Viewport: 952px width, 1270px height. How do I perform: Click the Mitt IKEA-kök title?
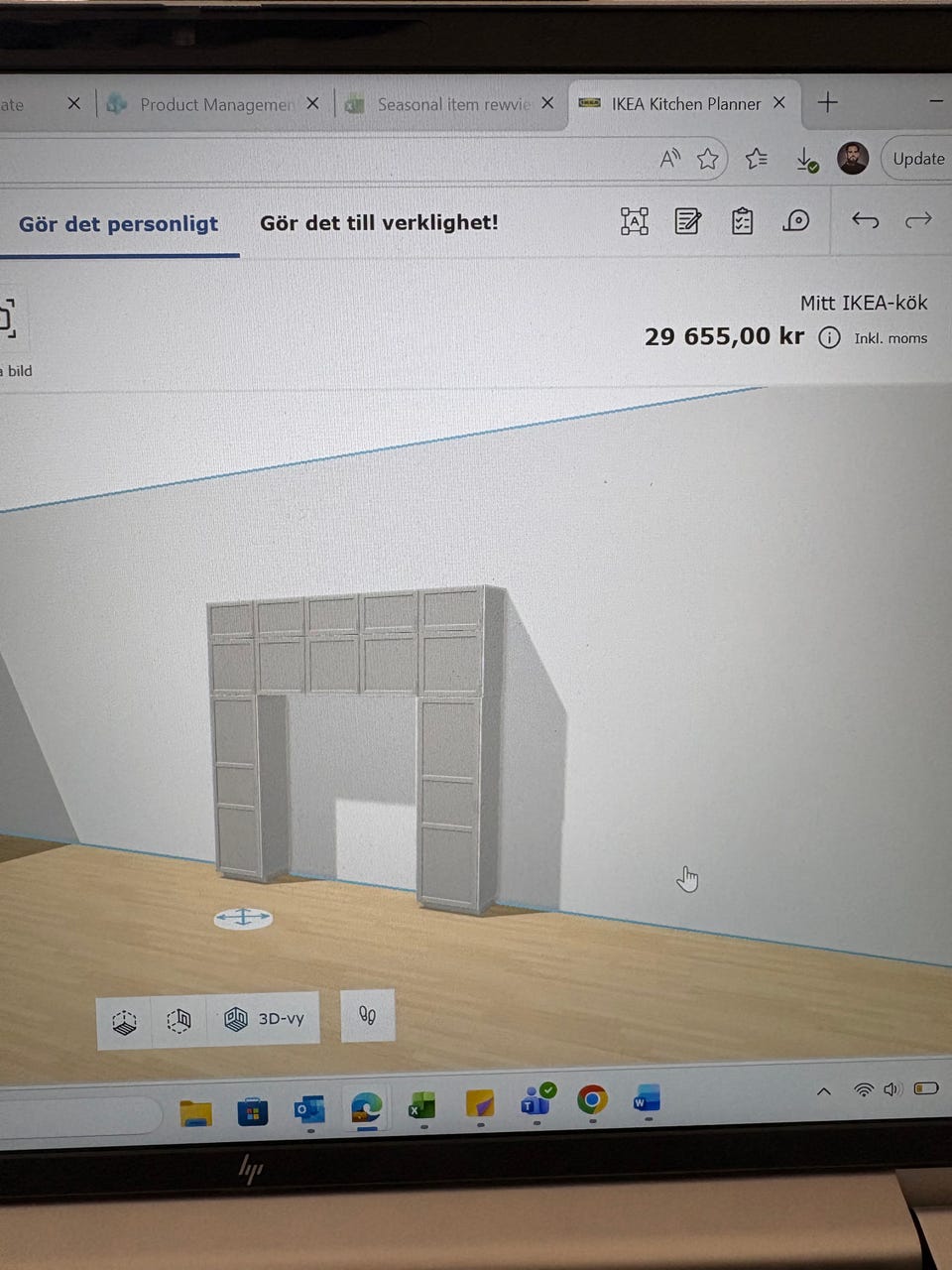tap(864, 304)
